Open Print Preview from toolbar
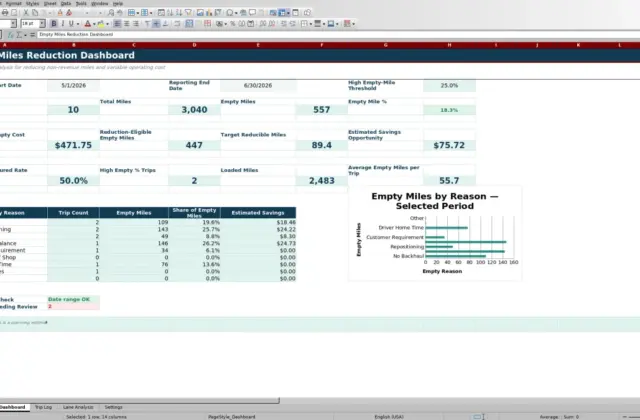 [13, 13]
